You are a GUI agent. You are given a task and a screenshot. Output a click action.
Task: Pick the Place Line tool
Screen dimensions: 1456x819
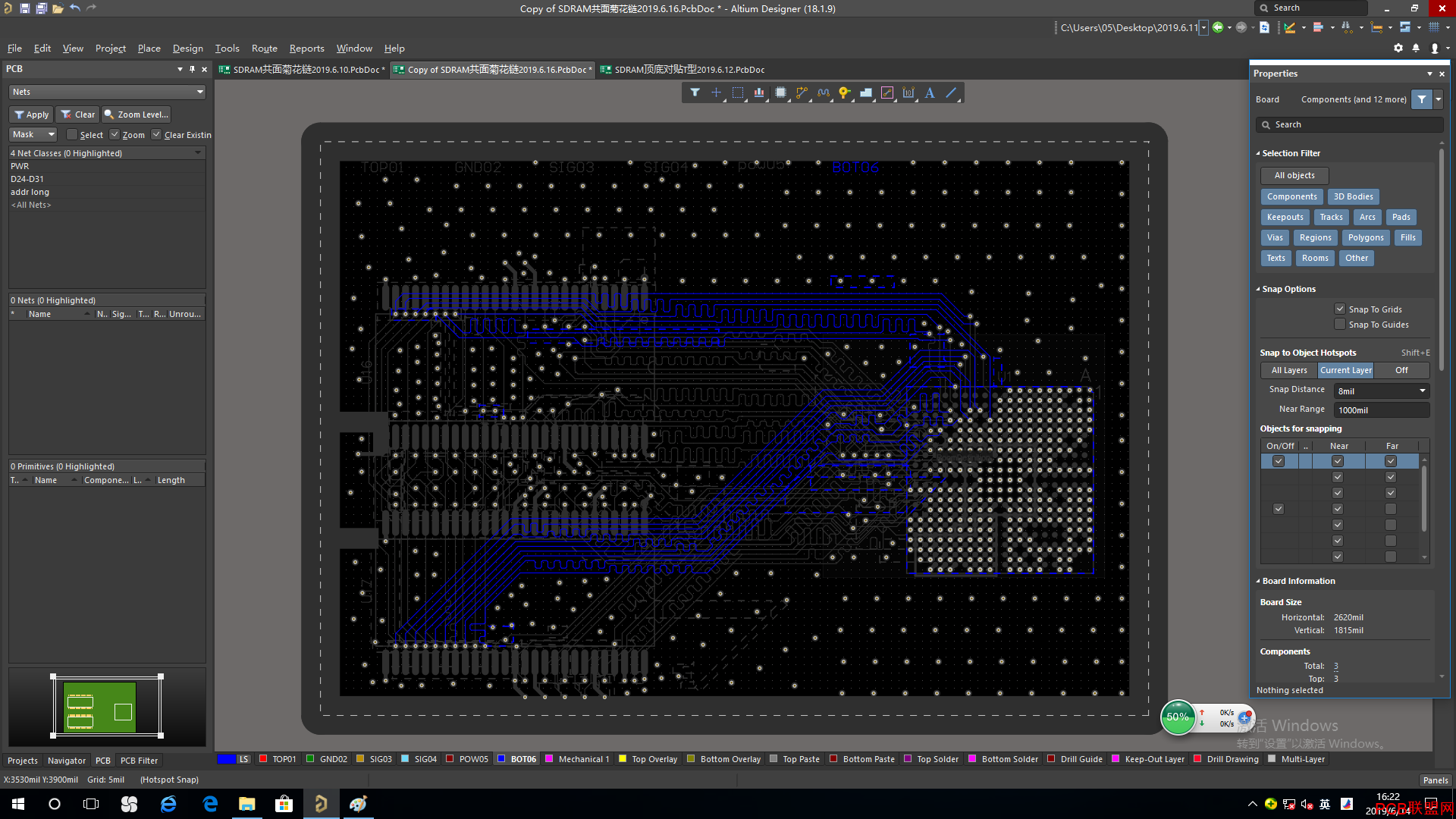(951, 93)
